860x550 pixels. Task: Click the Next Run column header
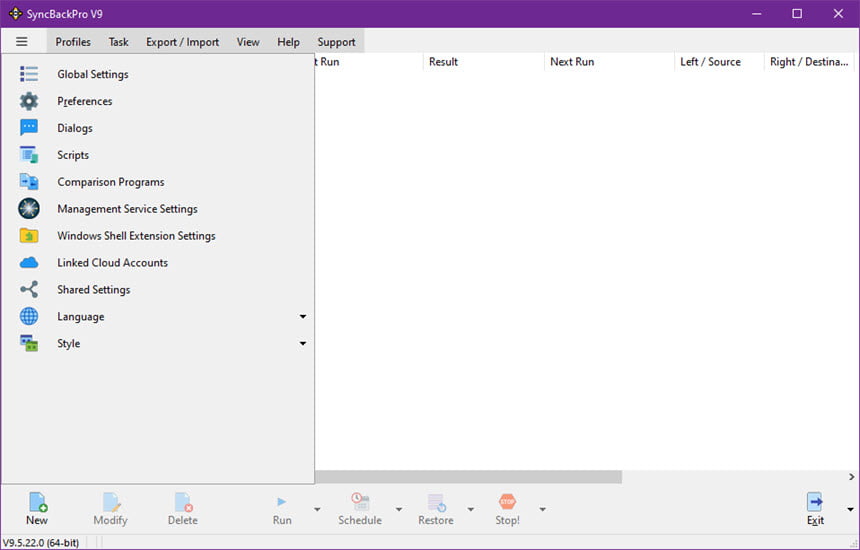coord(609,61)
